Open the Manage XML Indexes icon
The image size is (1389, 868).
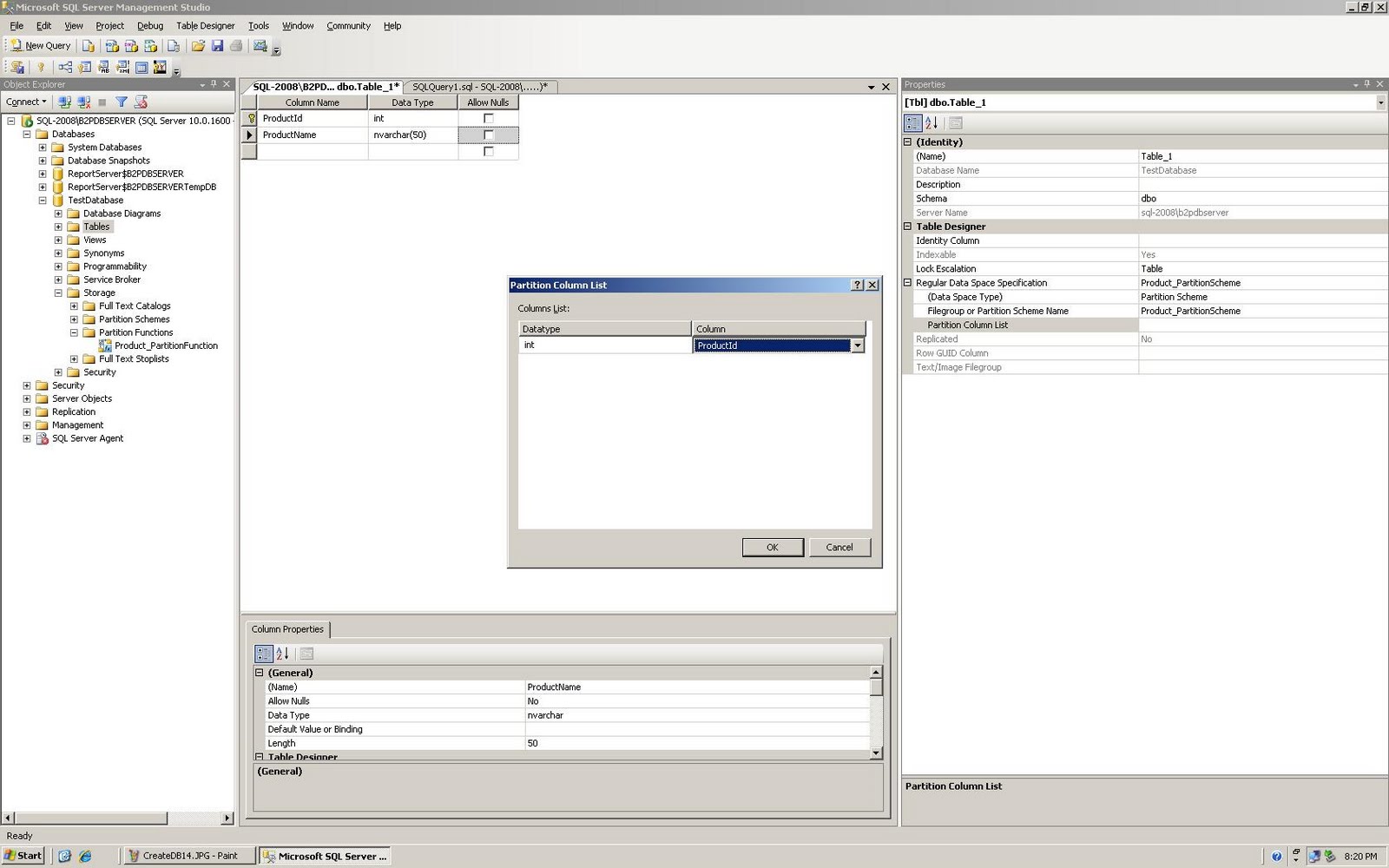pos(122,67)
